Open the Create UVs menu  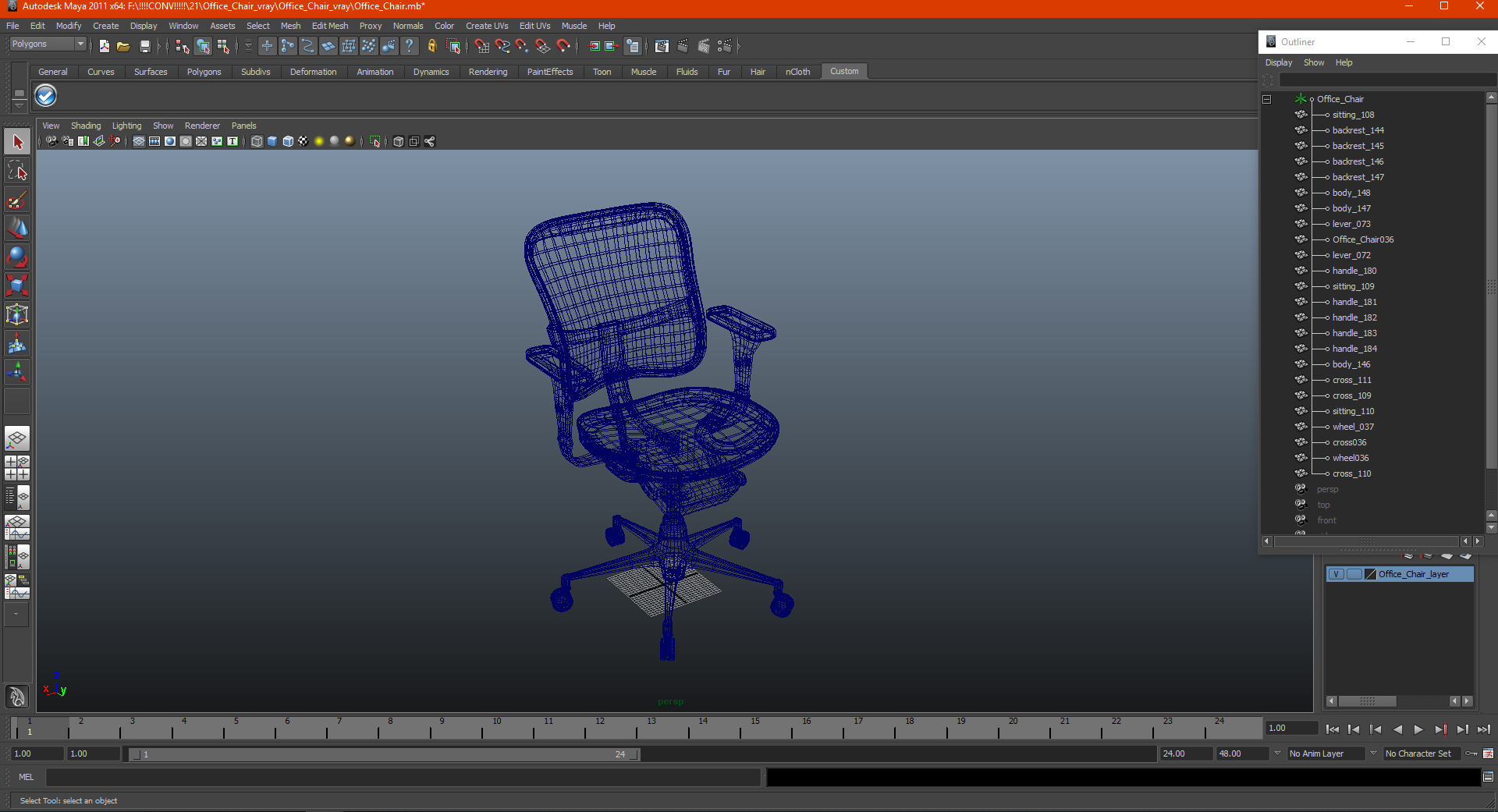click(487, 26)
